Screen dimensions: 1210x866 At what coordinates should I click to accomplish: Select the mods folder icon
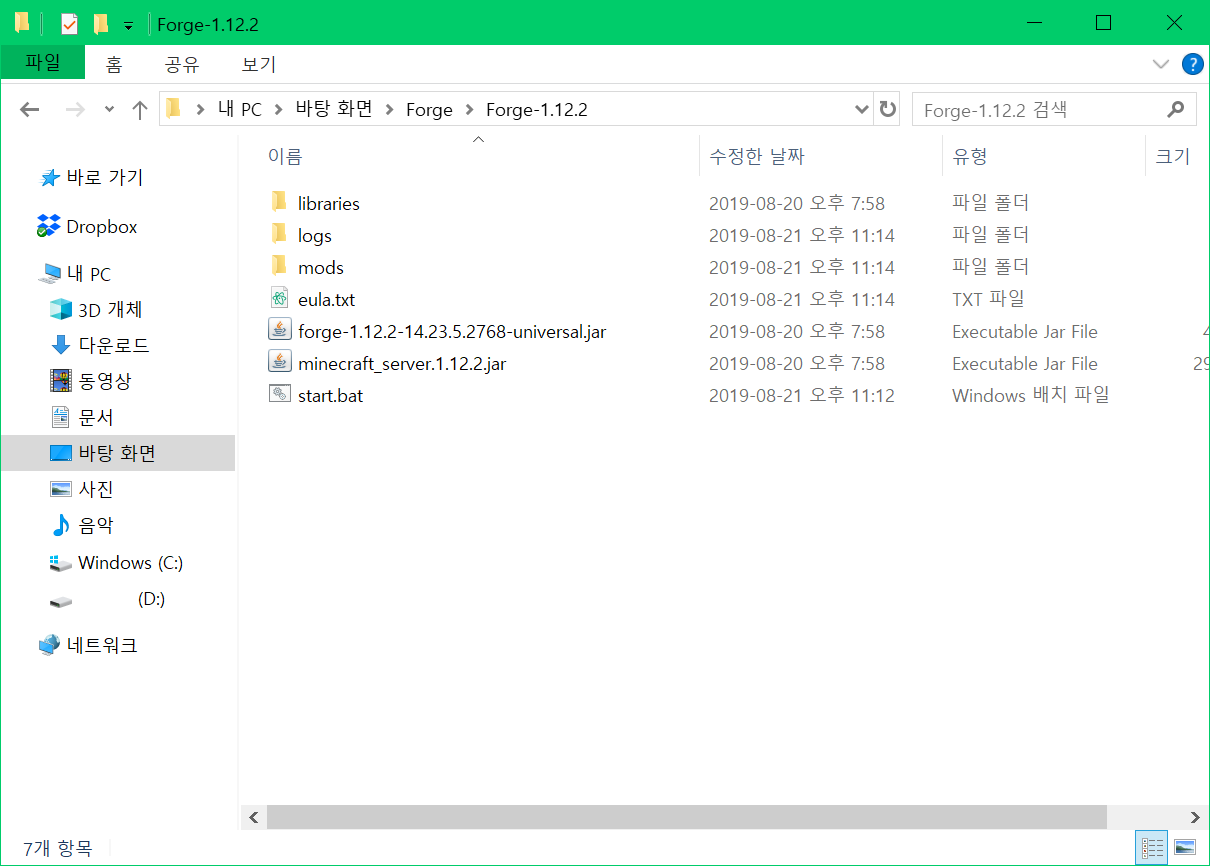pos(279,267)
